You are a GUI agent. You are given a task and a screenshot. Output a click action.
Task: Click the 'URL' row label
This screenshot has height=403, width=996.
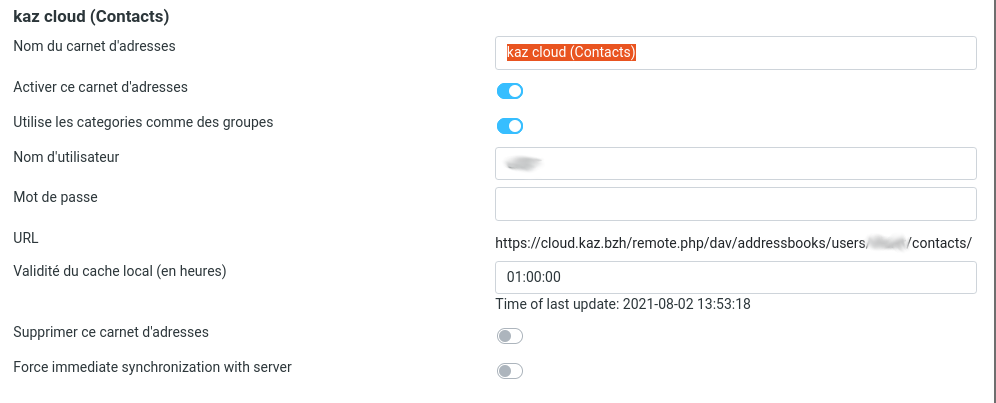pyautogui.click(x=26, y=238)
